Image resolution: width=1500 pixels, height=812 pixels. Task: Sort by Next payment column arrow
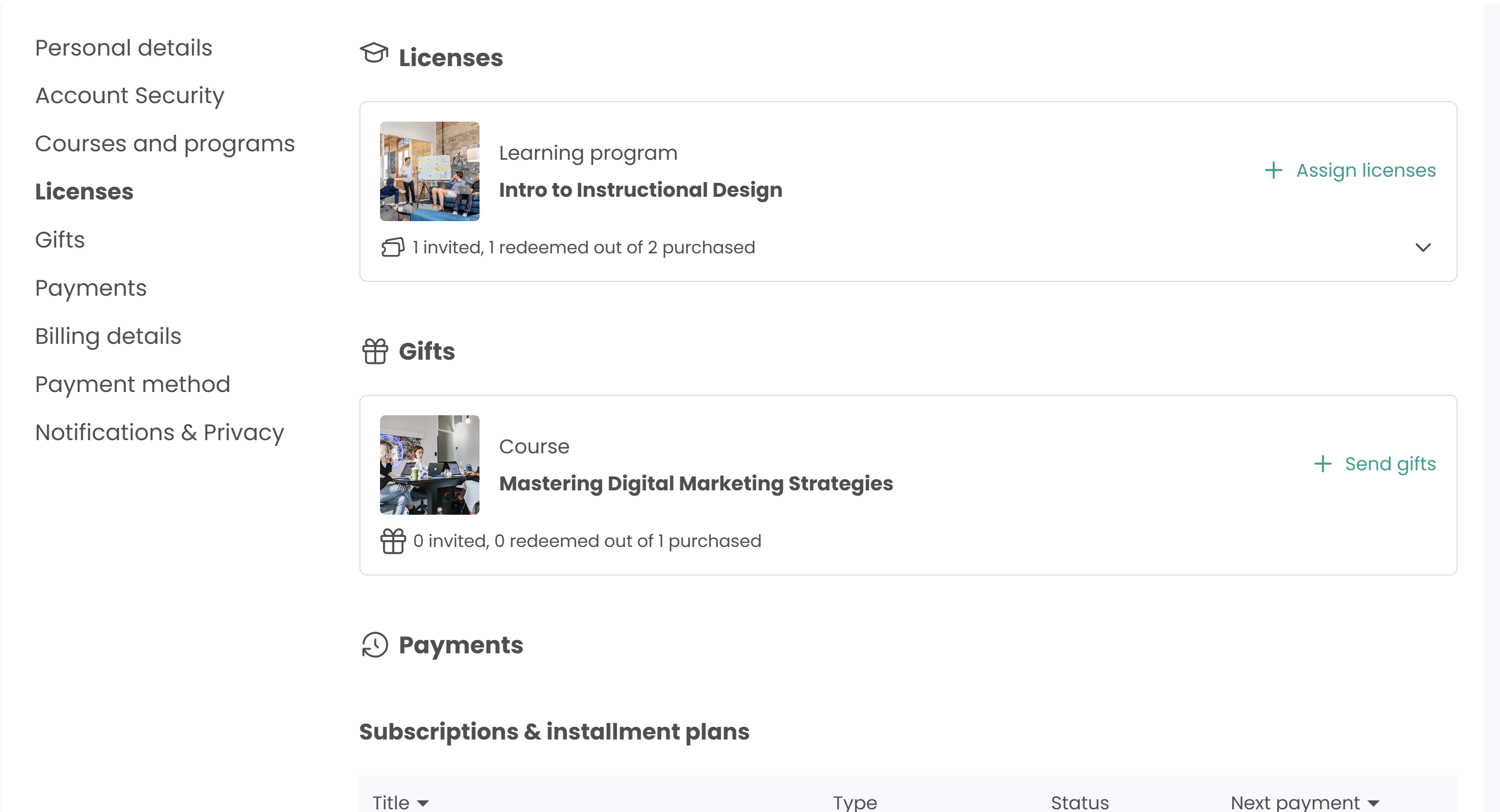coord(1373,802)
